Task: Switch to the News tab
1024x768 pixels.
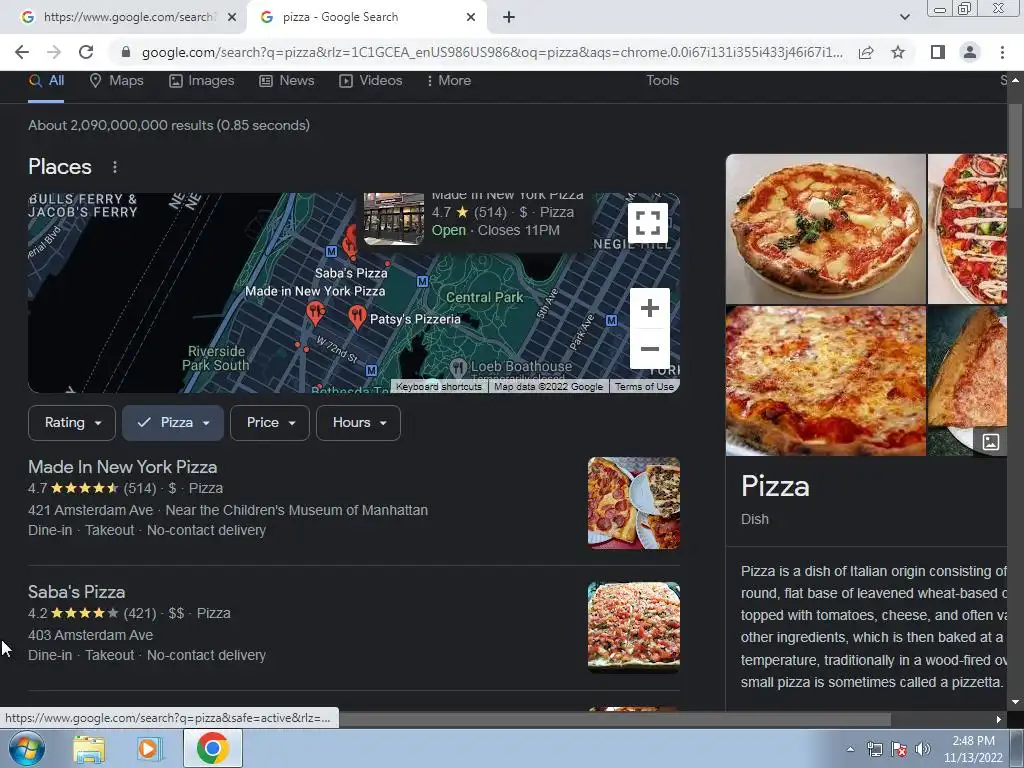Action: (x=287, y=81)
